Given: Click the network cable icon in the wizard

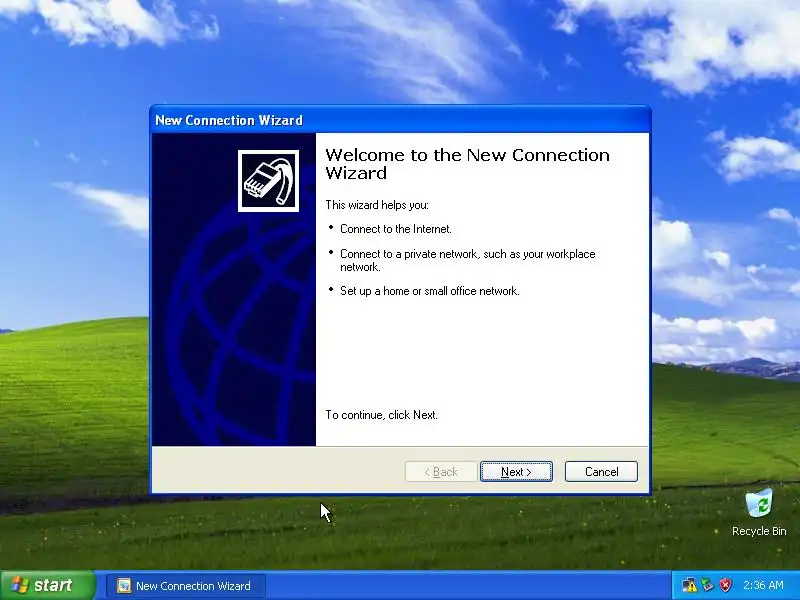Looking at the screenshot, I should 268,181.
